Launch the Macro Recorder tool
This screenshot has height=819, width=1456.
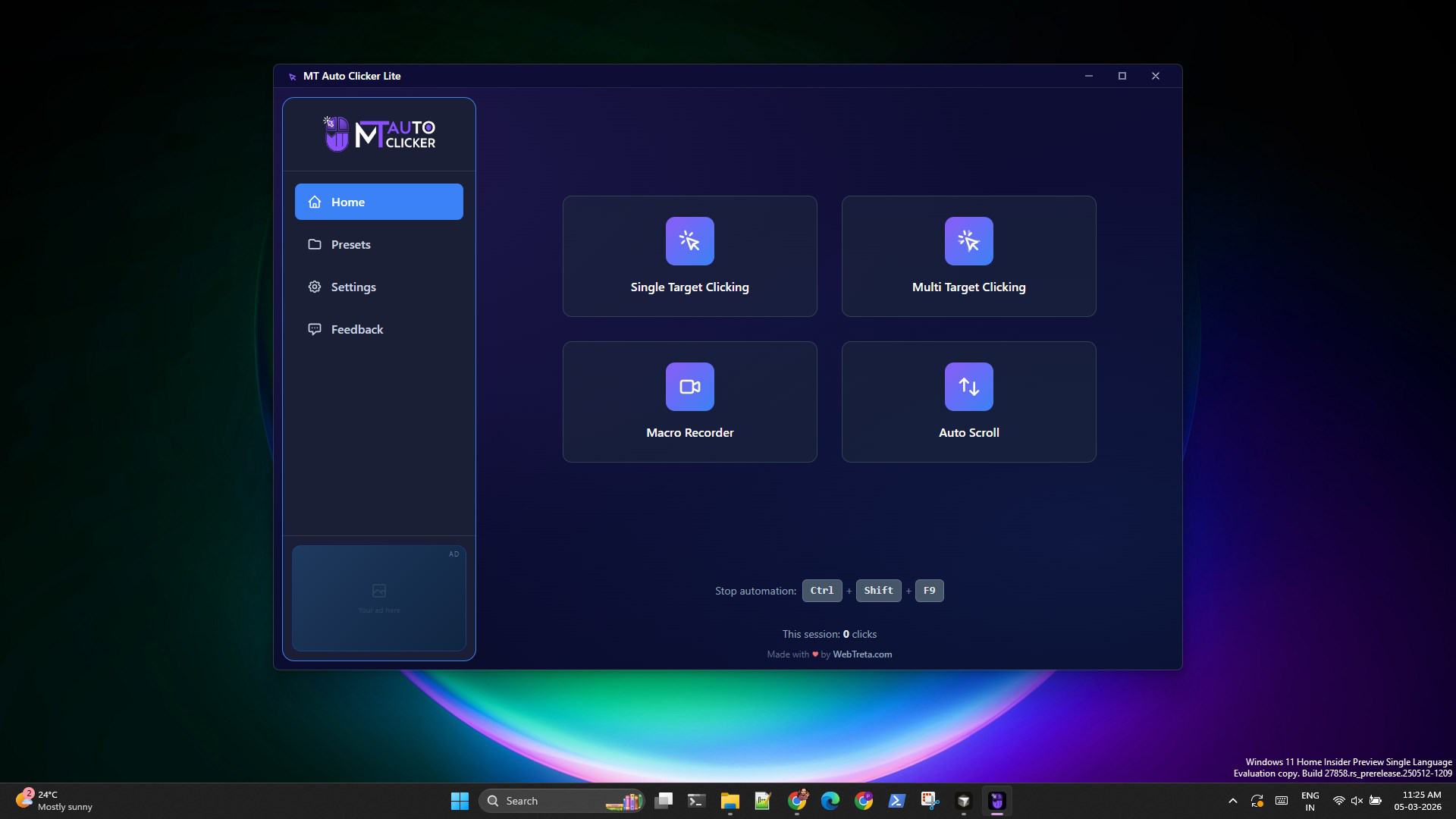click(x=689, y=402)
